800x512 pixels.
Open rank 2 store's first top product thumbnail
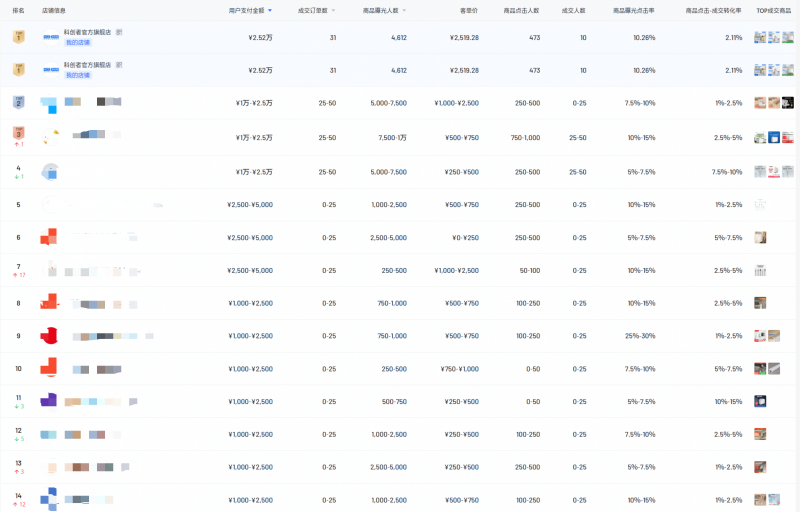[x=760, y=103]
